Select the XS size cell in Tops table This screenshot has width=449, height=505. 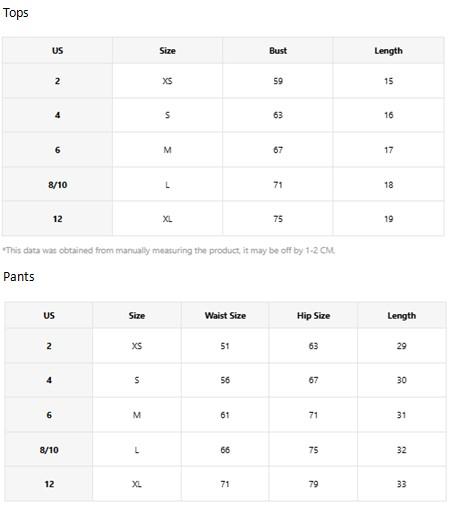167,81
